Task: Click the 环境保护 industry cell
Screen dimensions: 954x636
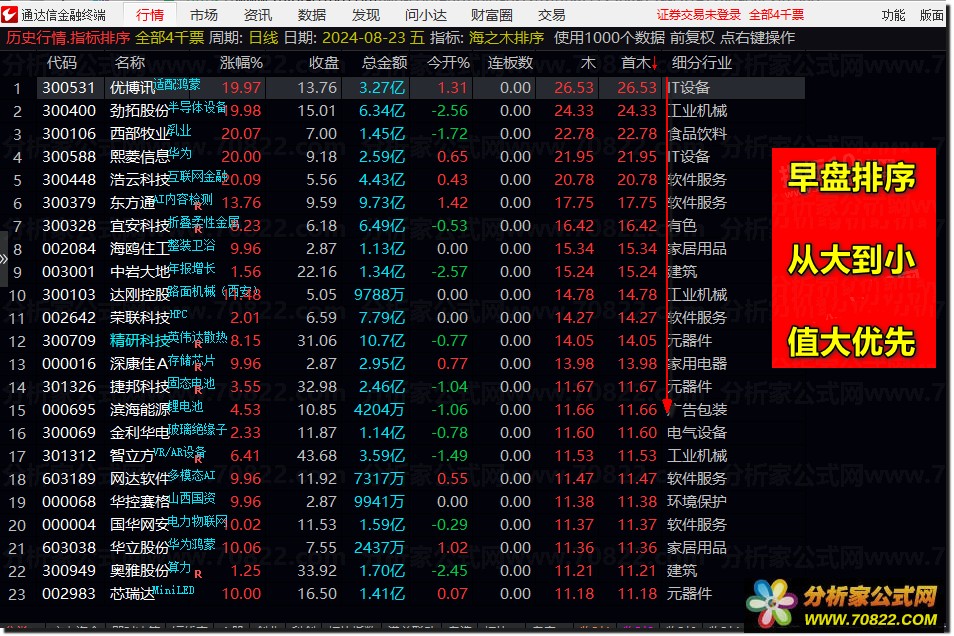Action: tap(697, 502)
